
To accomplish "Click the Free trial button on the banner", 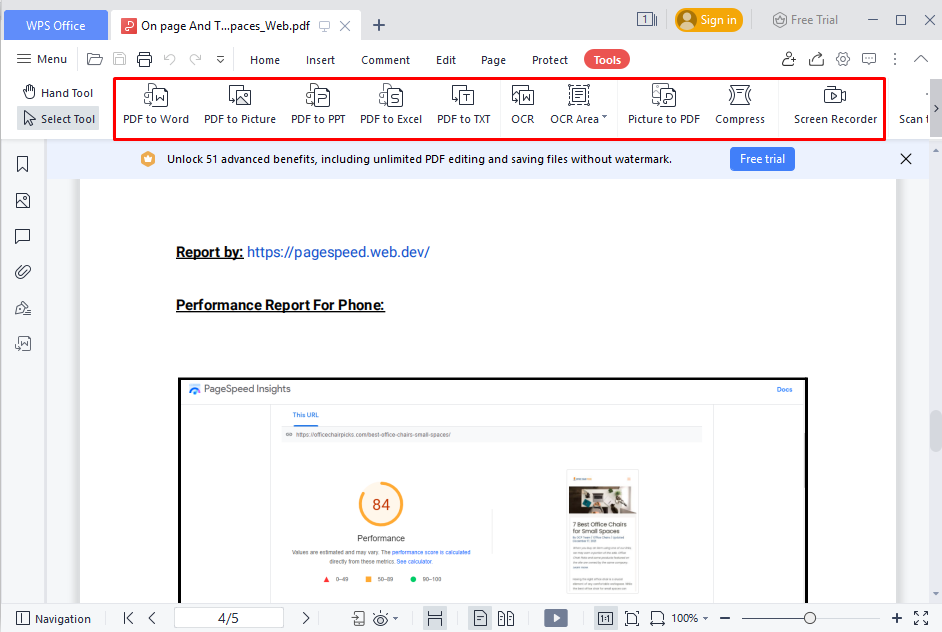I will tap(762, 158).
